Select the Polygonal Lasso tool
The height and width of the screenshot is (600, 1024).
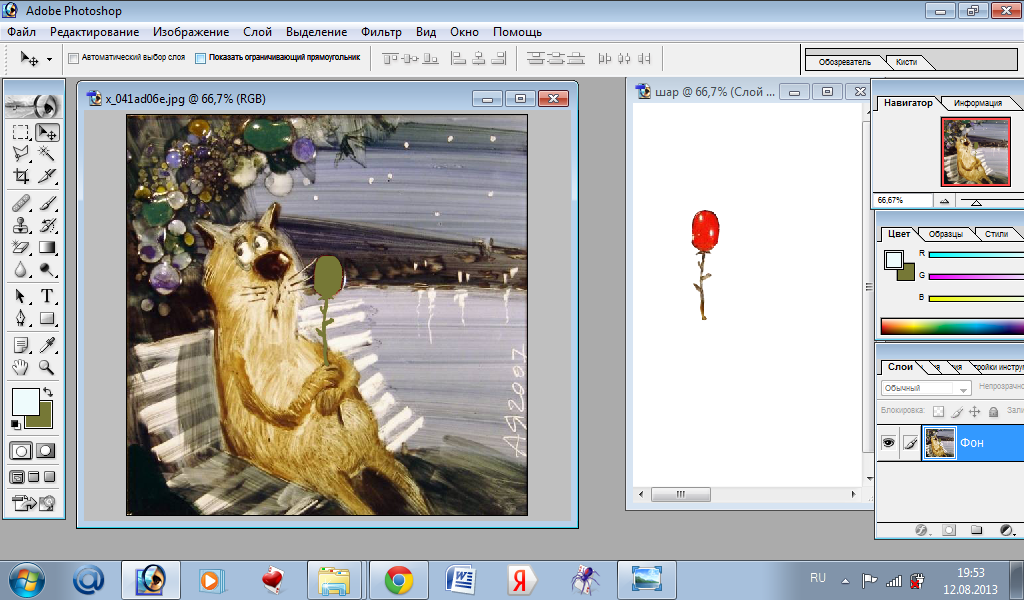tap(21, 154)
